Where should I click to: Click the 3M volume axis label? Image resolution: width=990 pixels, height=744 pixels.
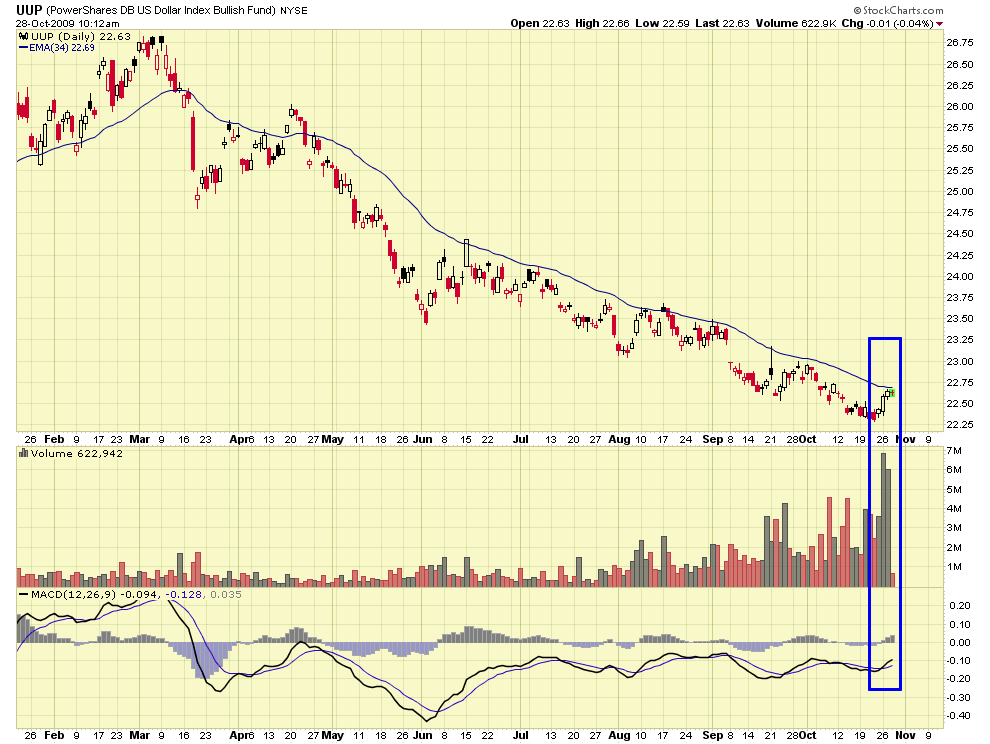click(954, 528)
